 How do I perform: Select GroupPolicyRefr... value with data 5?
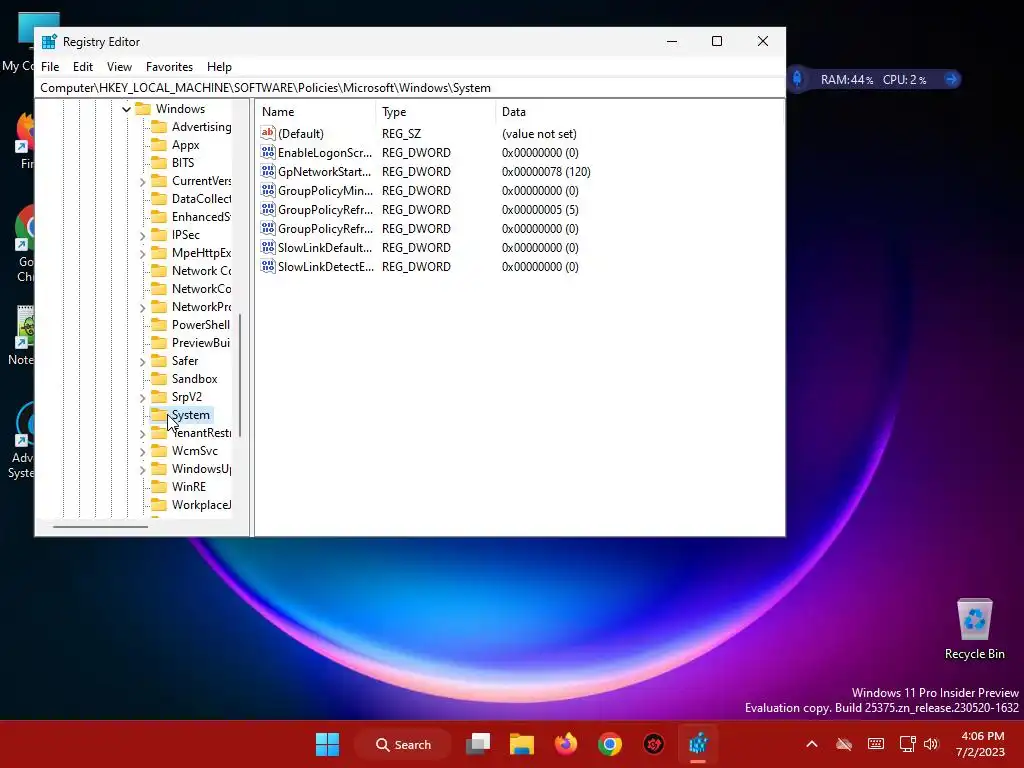pyautogui.click(x=325, y=210)
